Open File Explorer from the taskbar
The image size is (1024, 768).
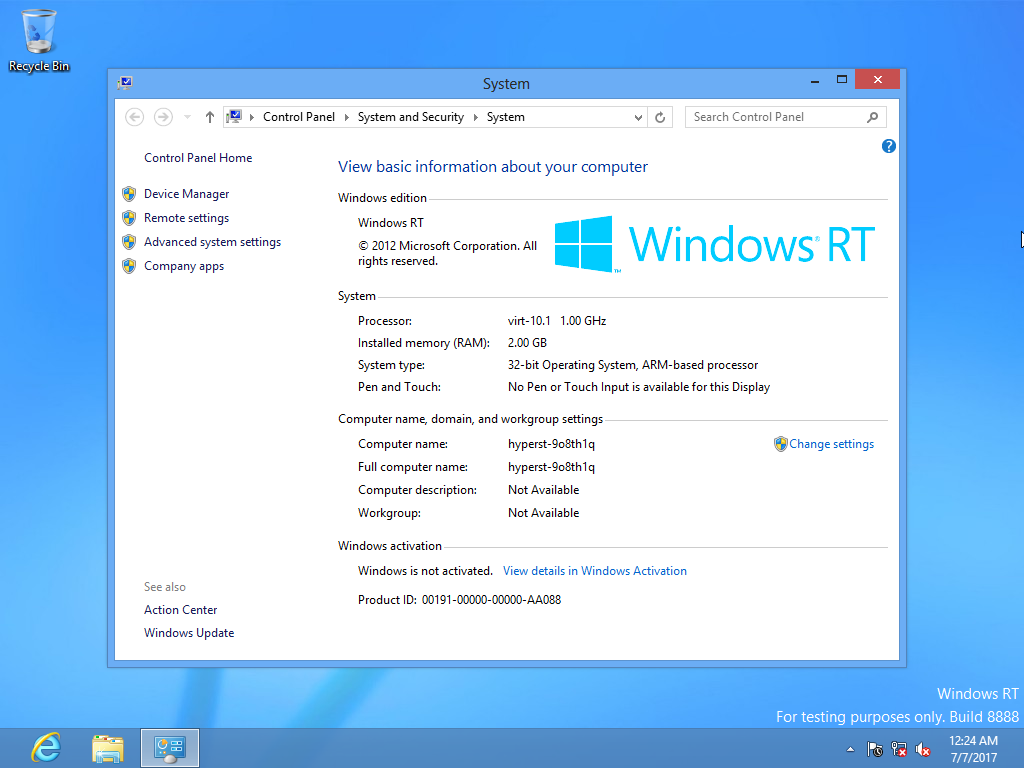click(108, 747)
